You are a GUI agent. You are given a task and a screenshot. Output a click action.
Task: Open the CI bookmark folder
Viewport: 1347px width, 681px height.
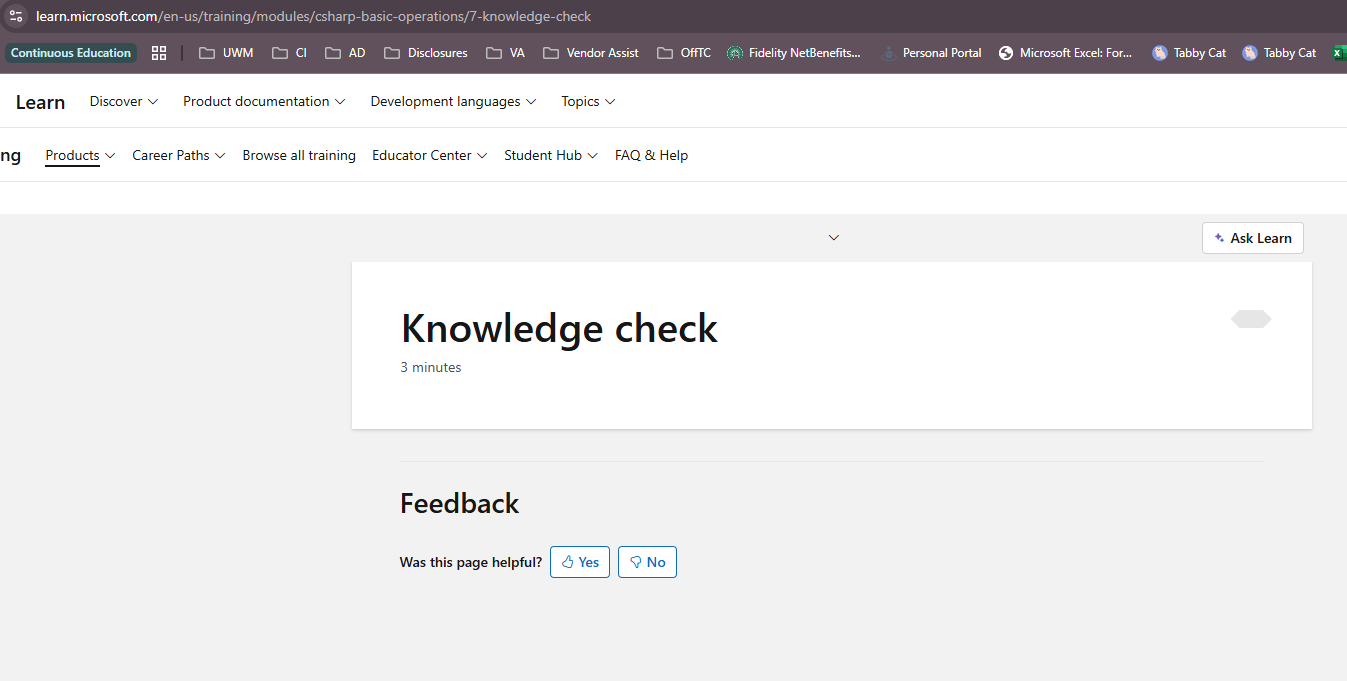(290, 53)
